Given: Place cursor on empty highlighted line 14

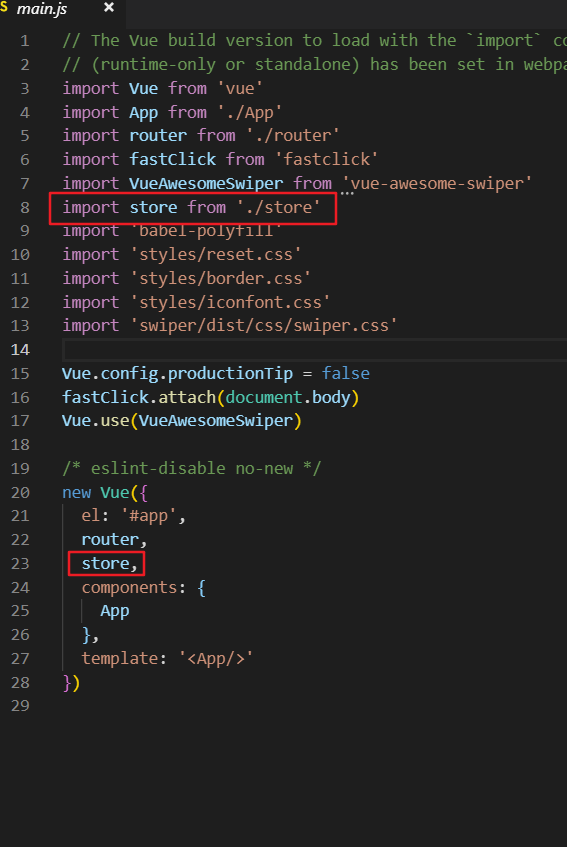Looking at the screenshot, I should pyautogui.click(x=314, y=350).
